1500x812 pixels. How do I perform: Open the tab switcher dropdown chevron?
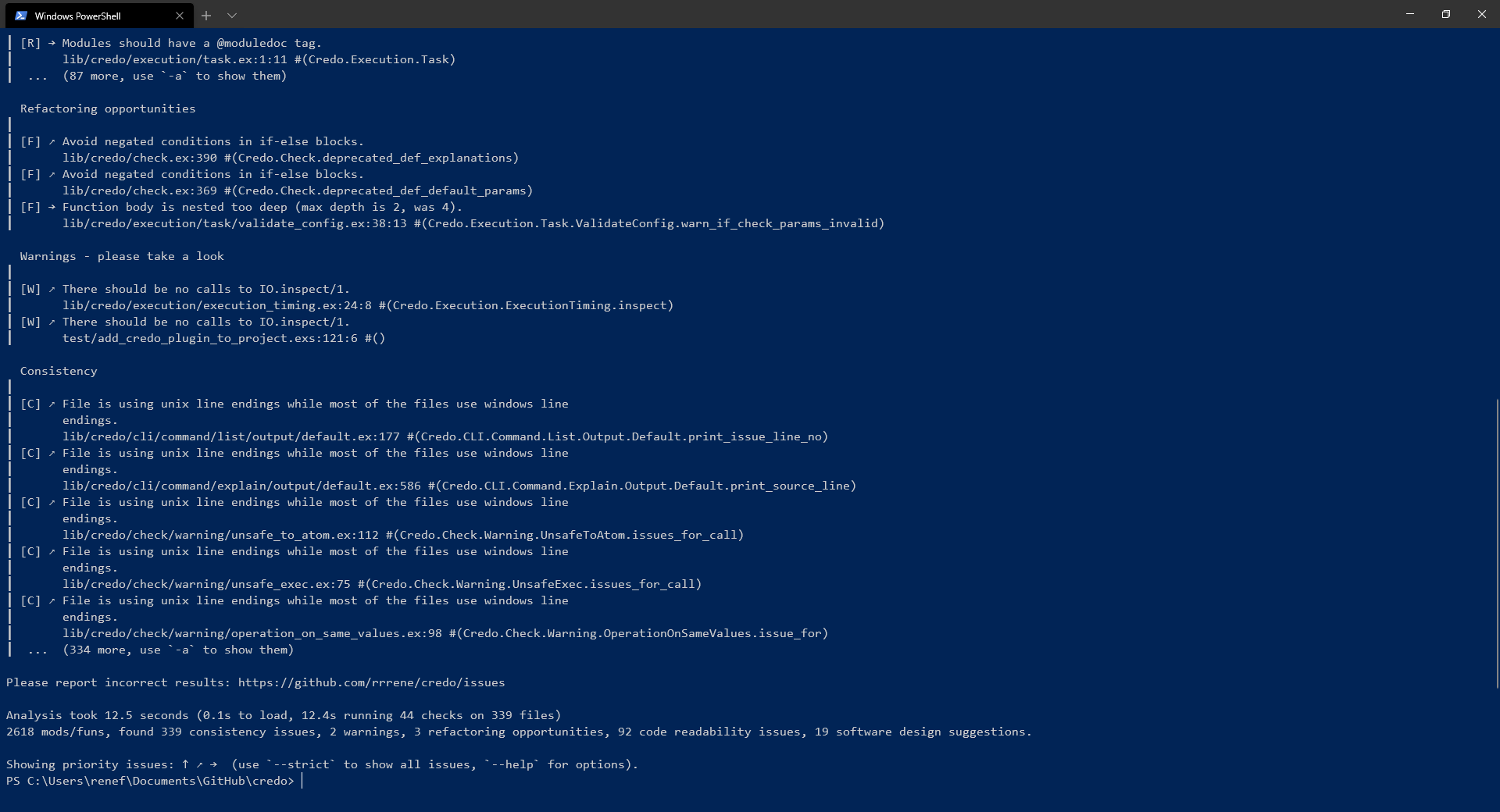232,15
